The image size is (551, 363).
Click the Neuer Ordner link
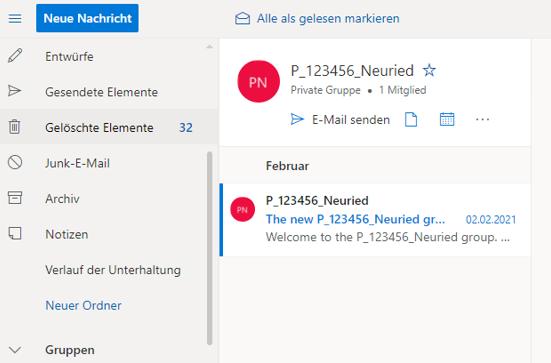coord(83,305)
